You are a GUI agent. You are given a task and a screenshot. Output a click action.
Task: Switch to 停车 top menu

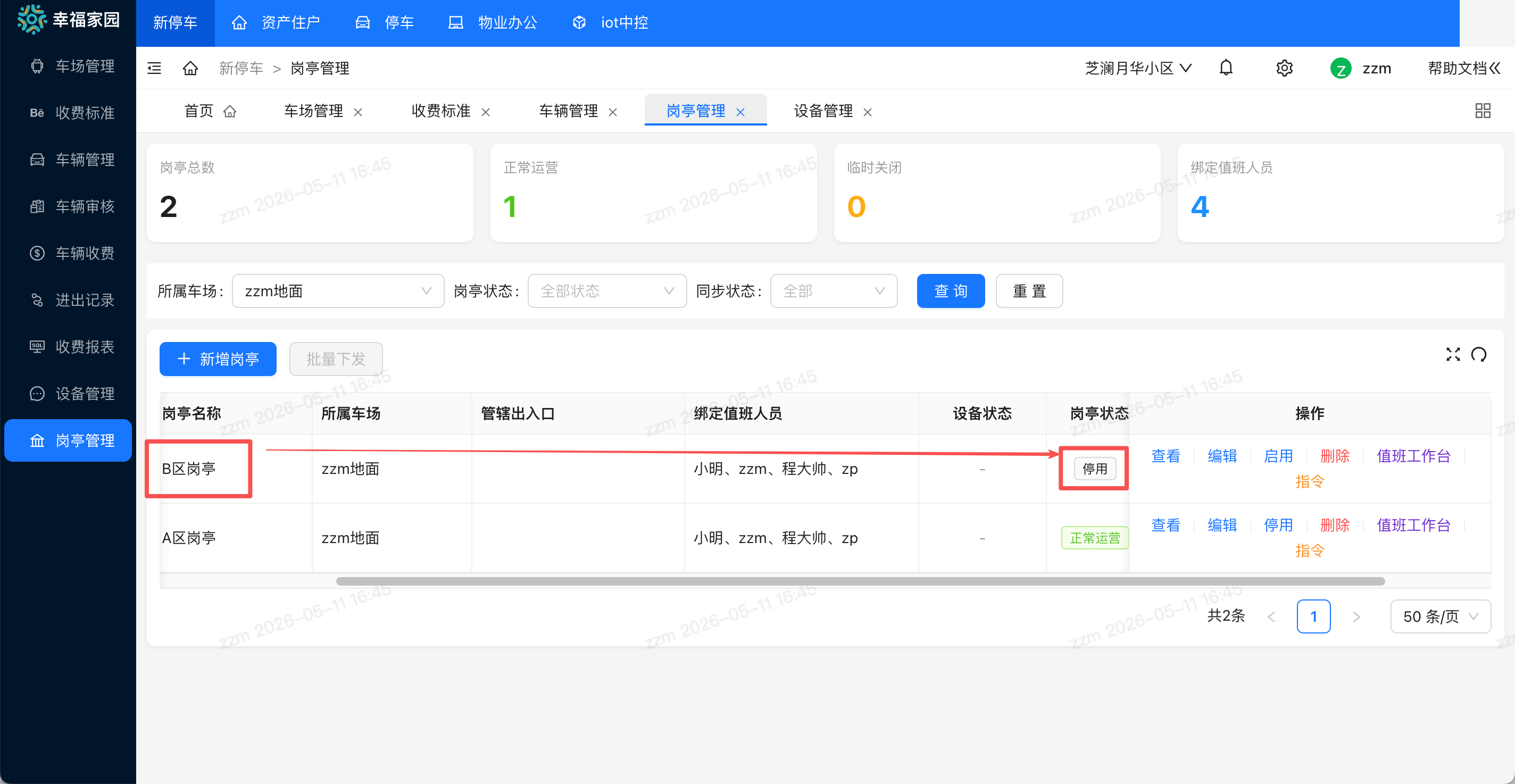point(385,22)
